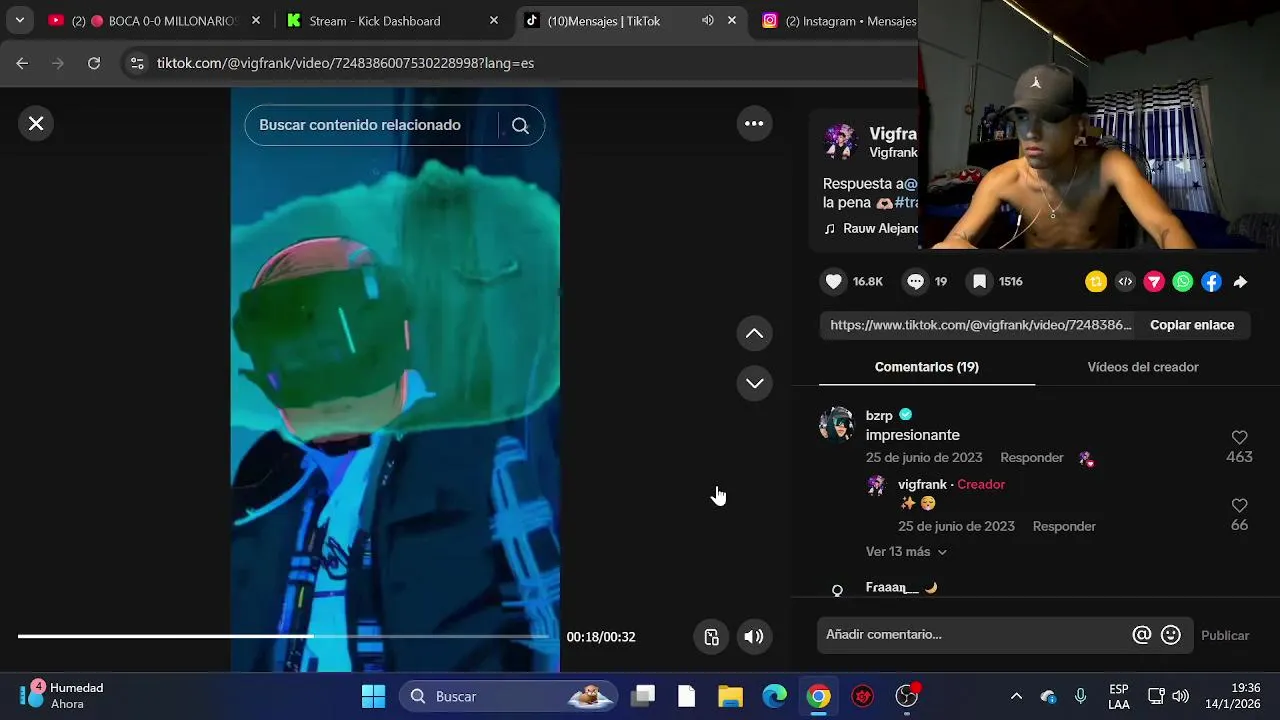
Task: Close the Kick Dashboard tab
Action: pos(493,20)
